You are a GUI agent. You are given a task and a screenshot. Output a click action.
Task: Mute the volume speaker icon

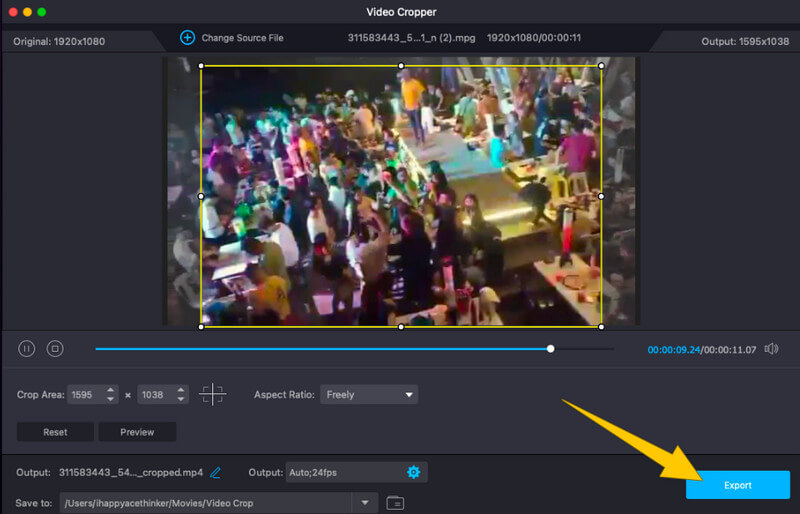tap(771, 349)
